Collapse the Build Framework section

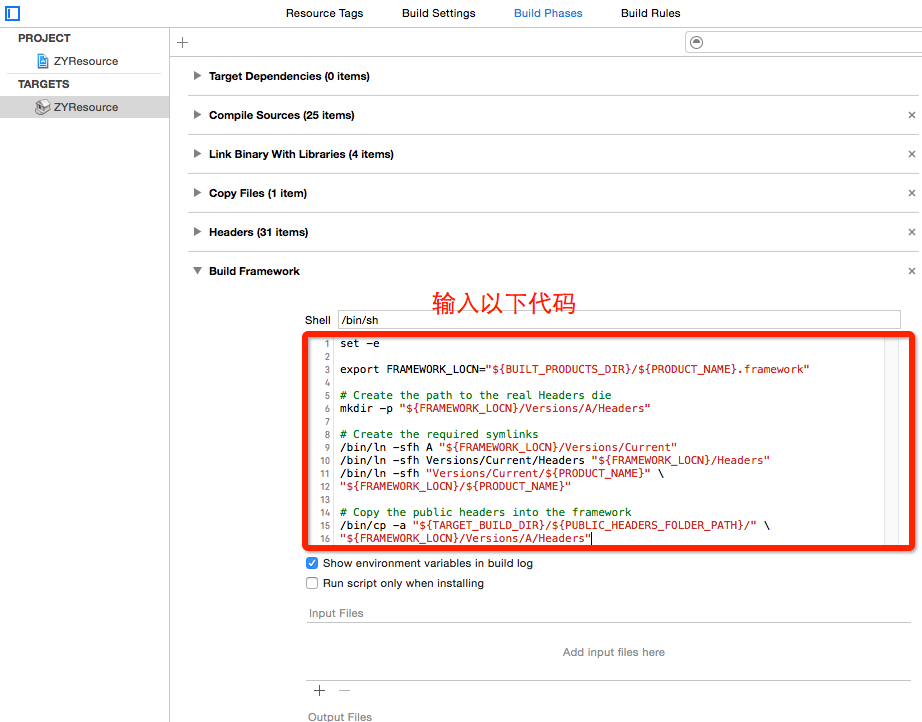(197, 271)
